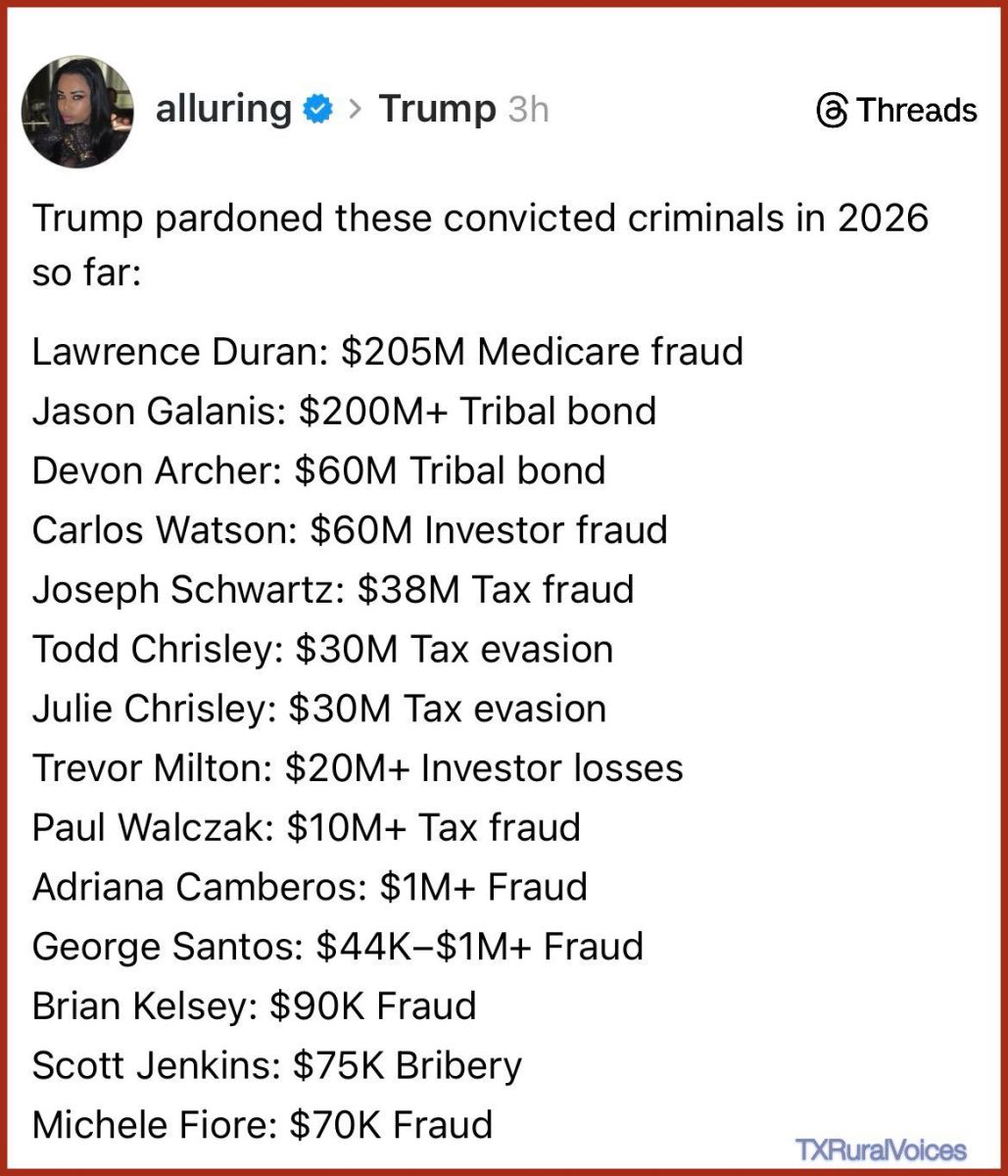This screenshot has width=1008, height=1176.
Task: Click the Lawrence Duran Medicare fraud line
Action: 387,351
